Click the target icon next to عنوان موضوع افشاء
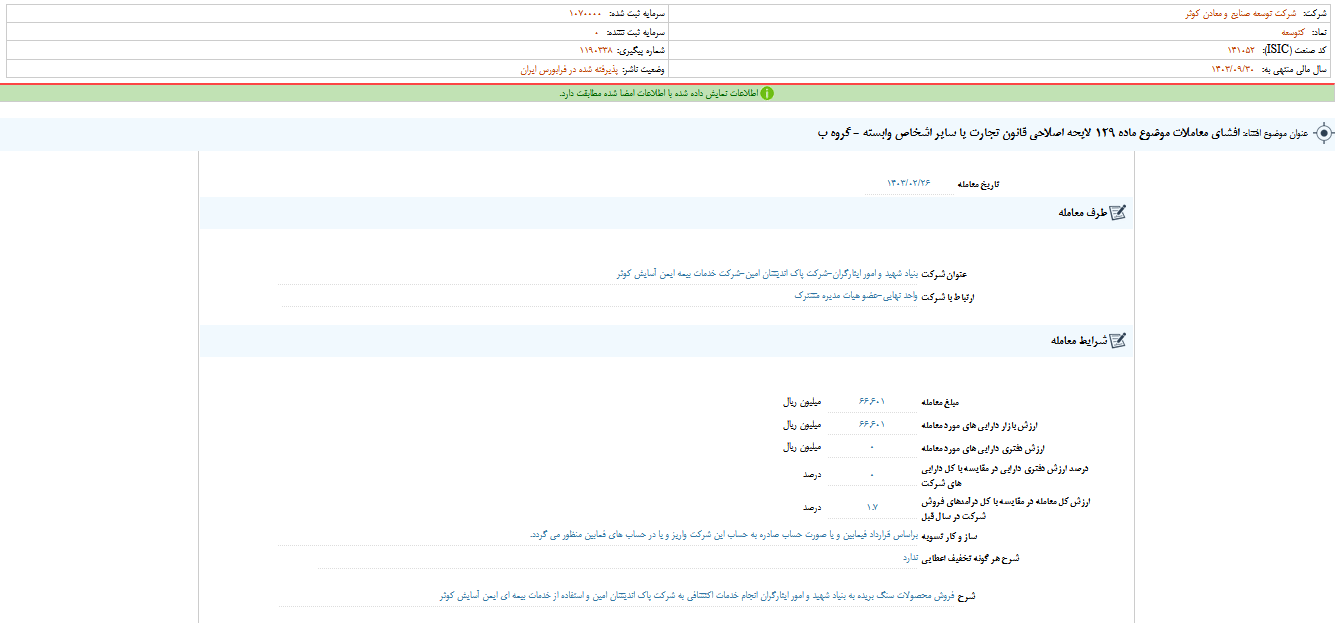Screen dimensions: 1338x623 (1326, 136)
